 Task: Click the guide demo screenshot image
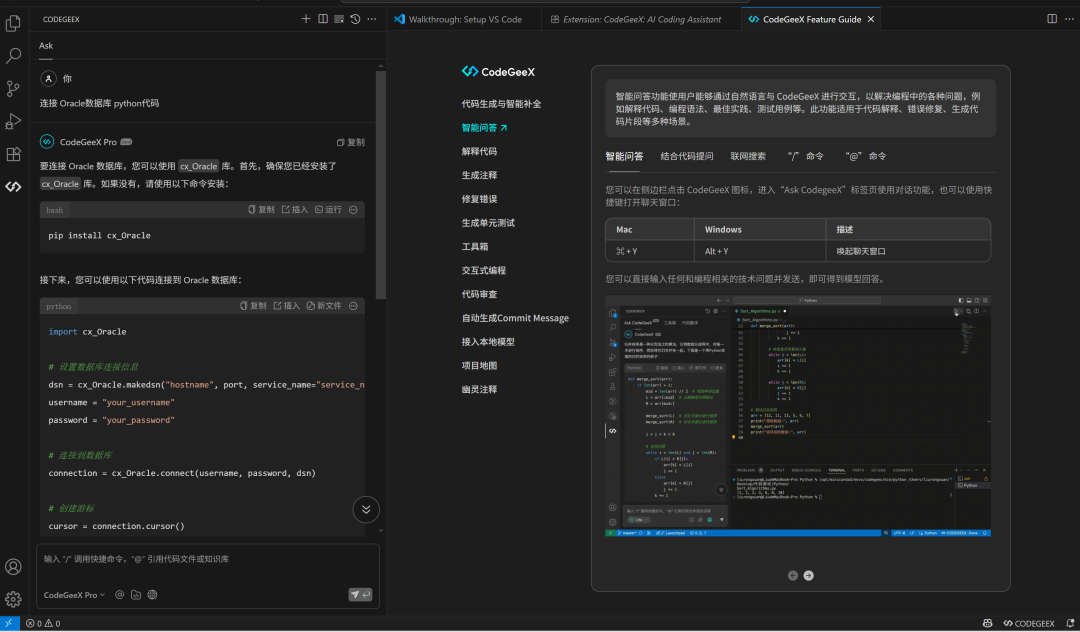coord(798,417)
